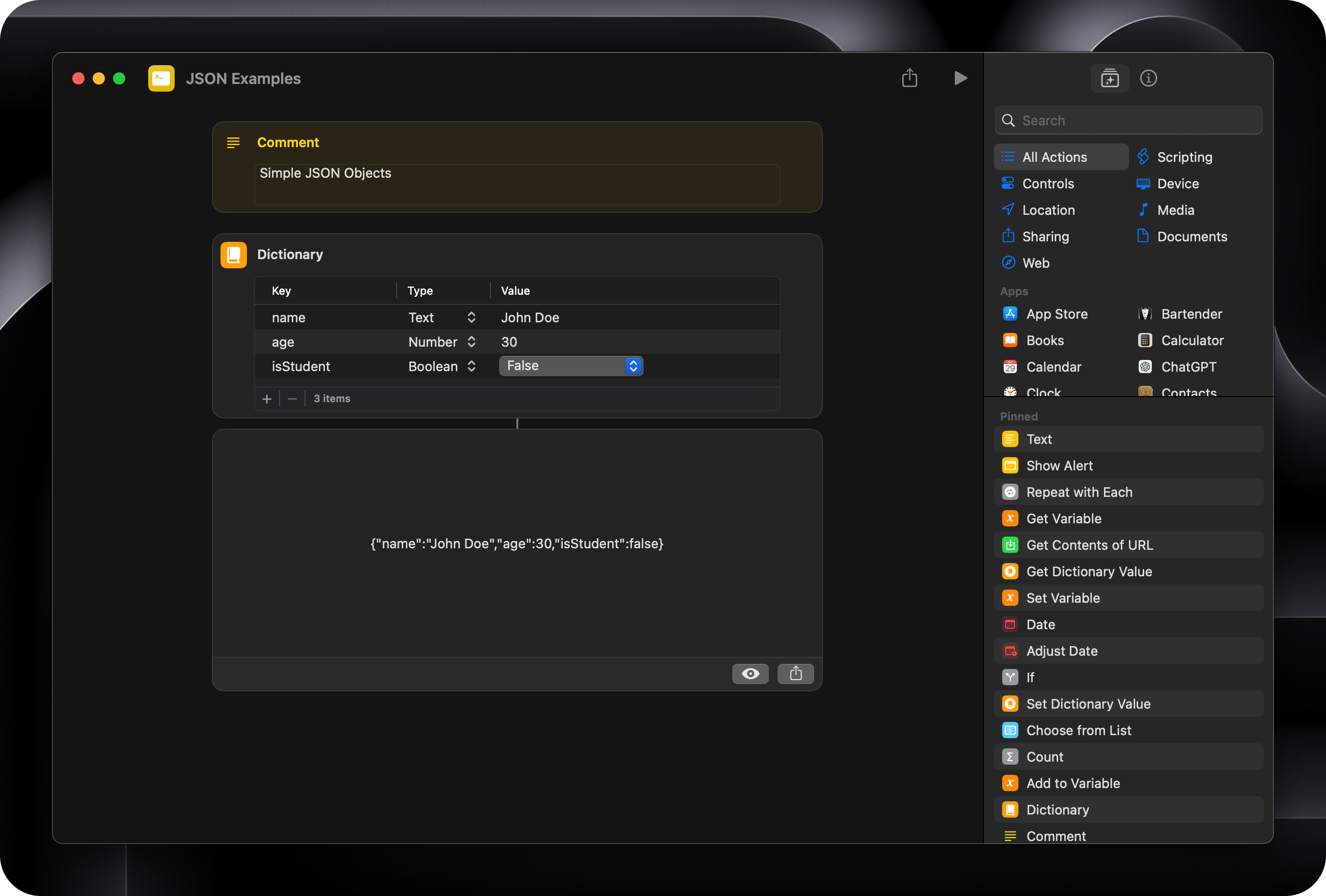Select the Scripting category icon
1326x896 pixels.
tap(1143, 156)
